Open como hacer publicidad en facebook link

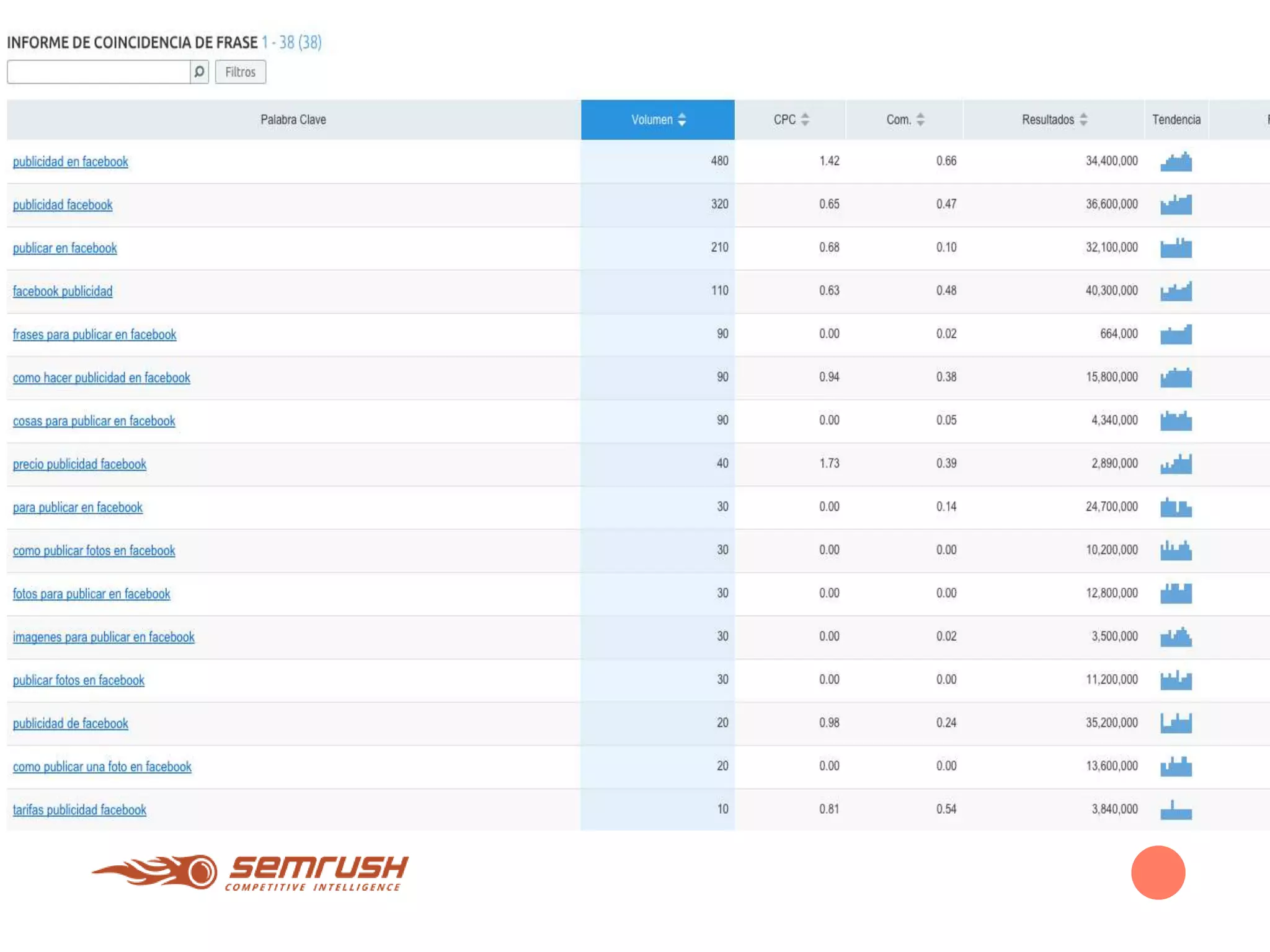click(102, 378)
